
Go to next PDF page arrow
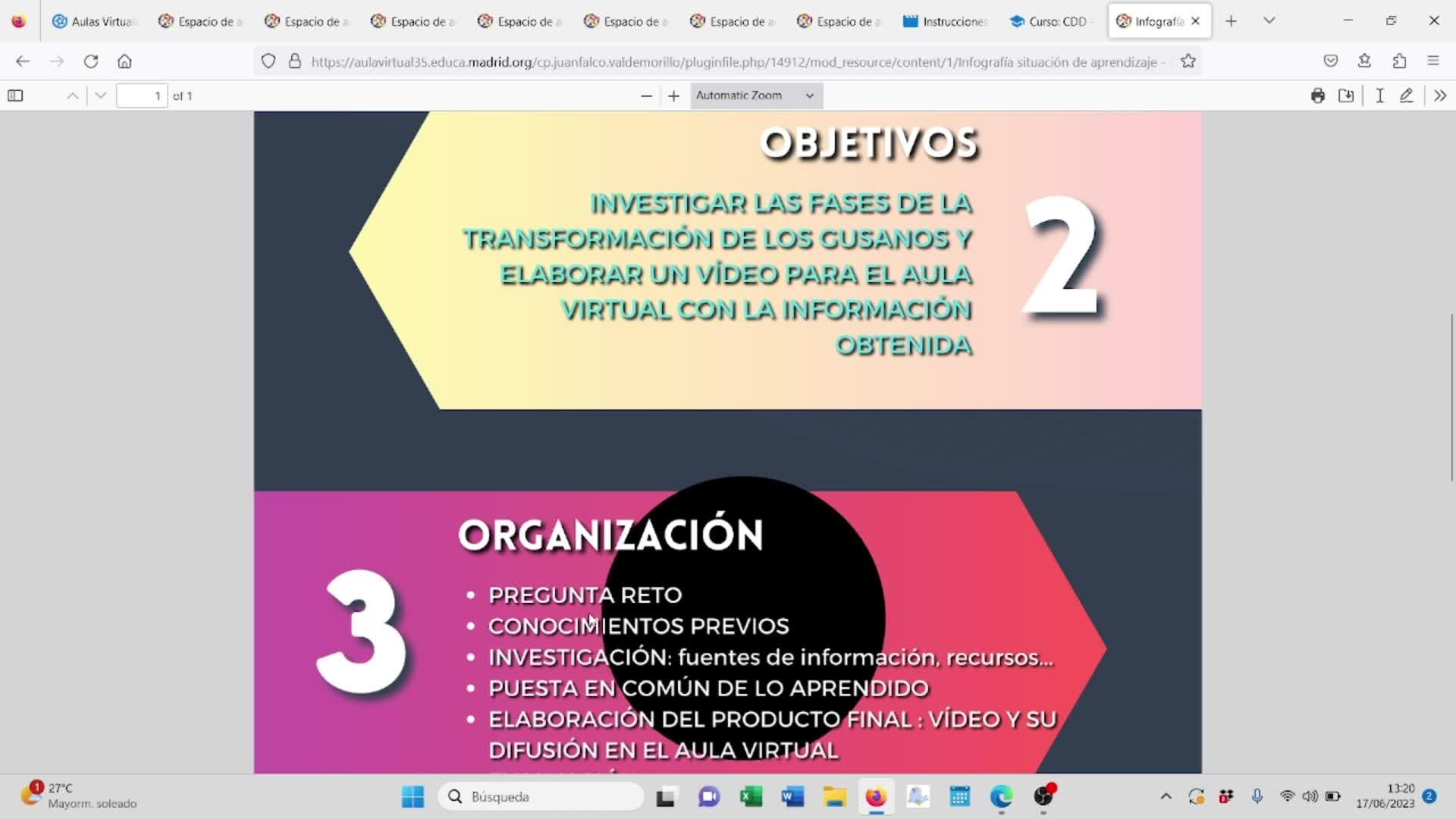tap(100, 96)
